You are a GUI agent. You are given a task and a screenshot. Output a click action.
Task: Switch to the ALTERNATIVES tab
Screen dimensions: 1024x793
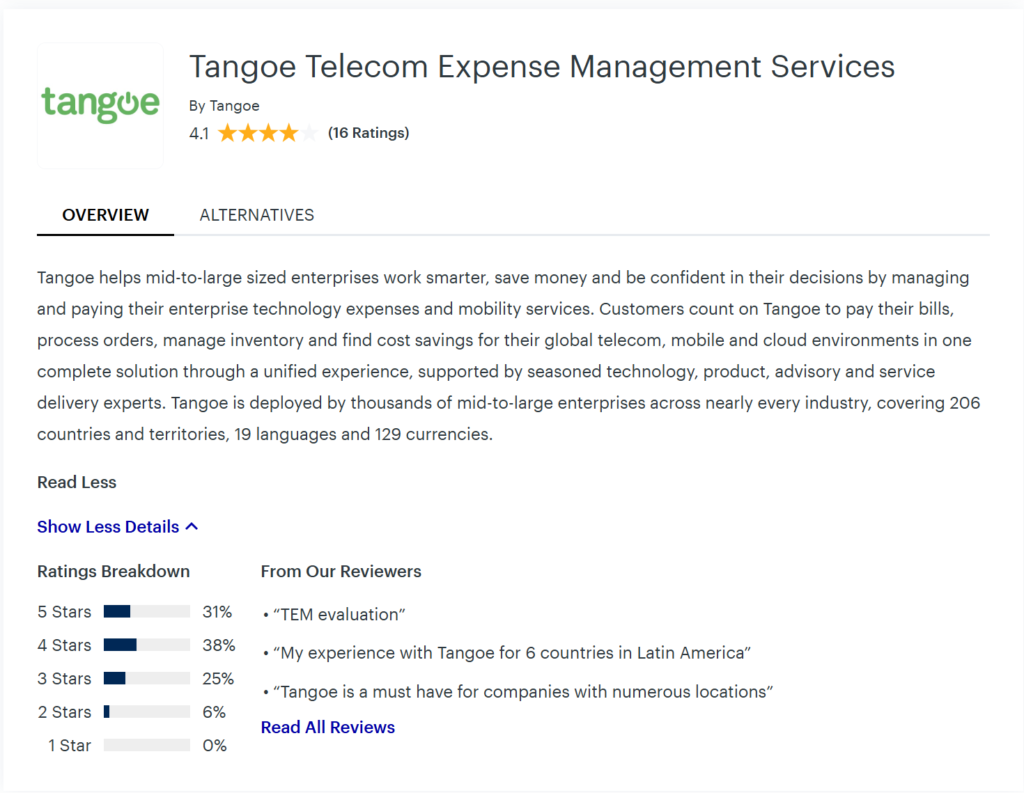256,214
